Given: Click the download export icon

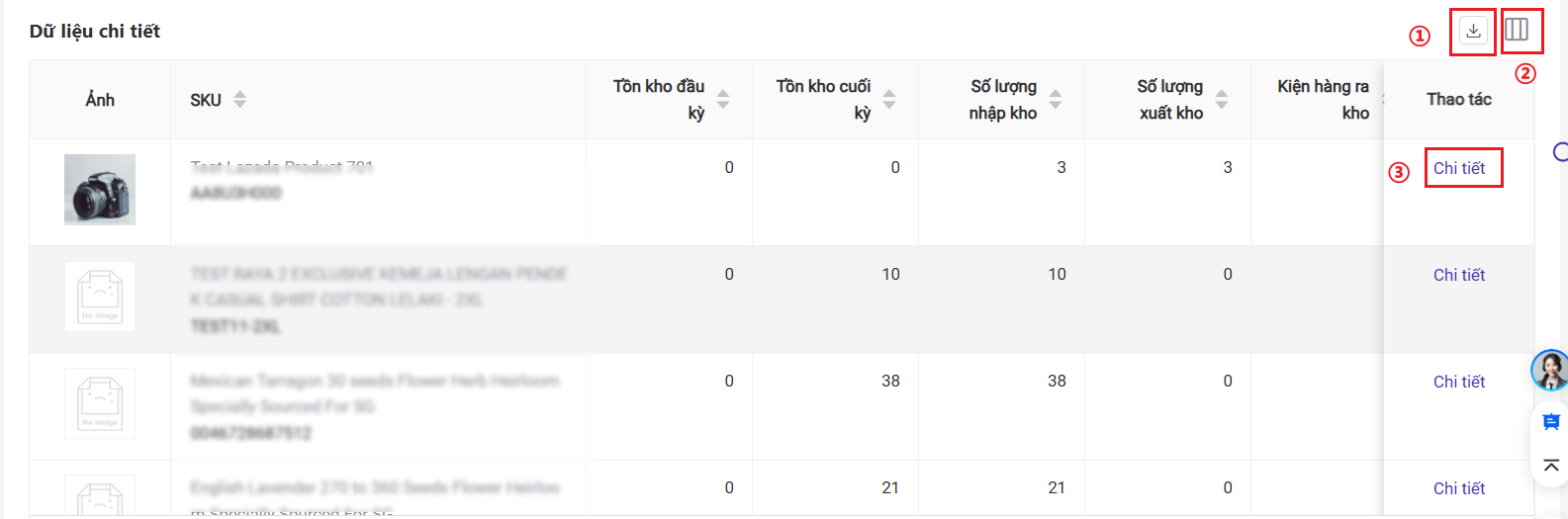Looking at the screenshot, I should pos(1473,31).
